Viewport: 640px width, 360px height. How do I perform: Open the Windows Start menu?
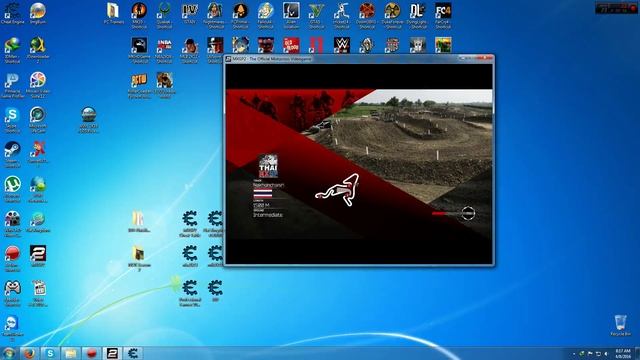click(x=9, y=353)
